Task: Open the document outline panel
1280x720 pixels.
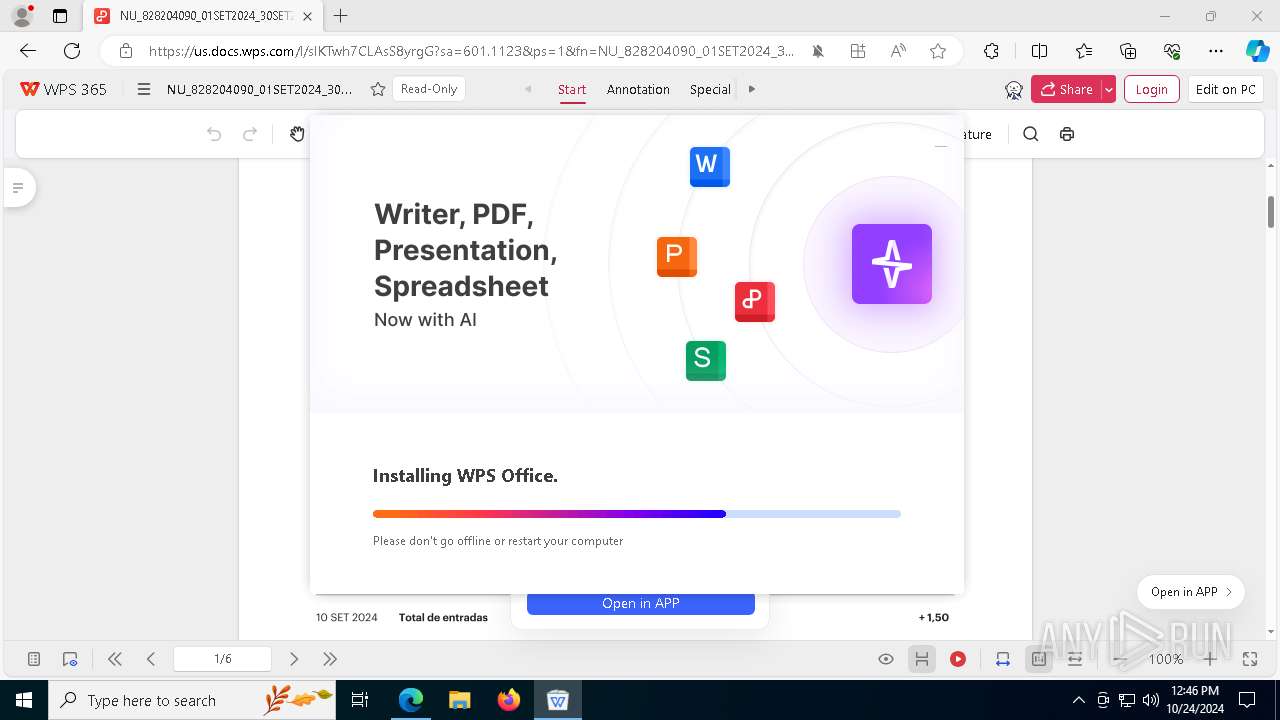Action: click(18, 187)
